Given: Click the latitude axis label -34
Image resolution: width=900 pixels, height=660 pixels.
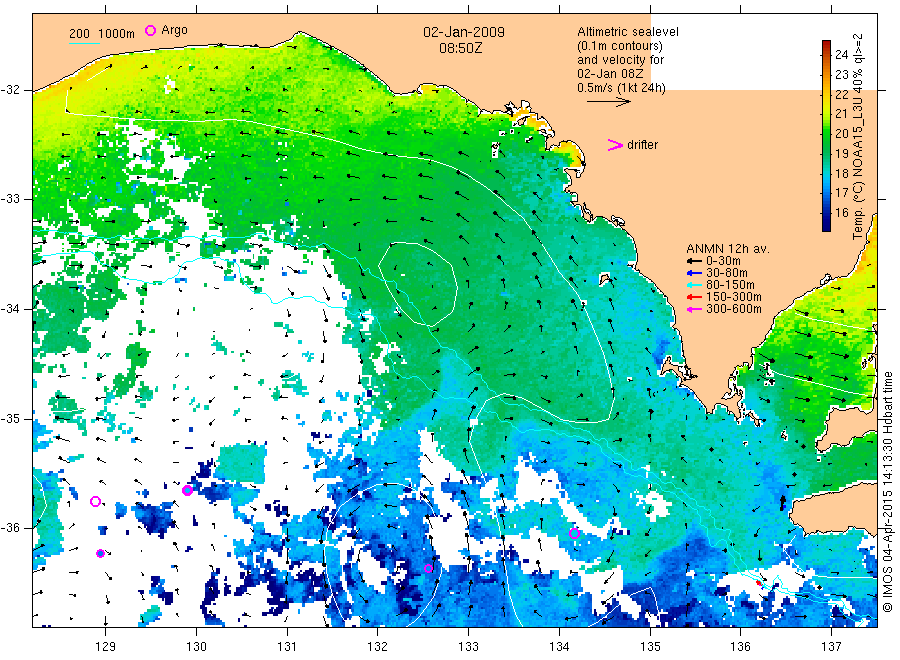Looking at the screenshot, I should [x=11, y=309].
